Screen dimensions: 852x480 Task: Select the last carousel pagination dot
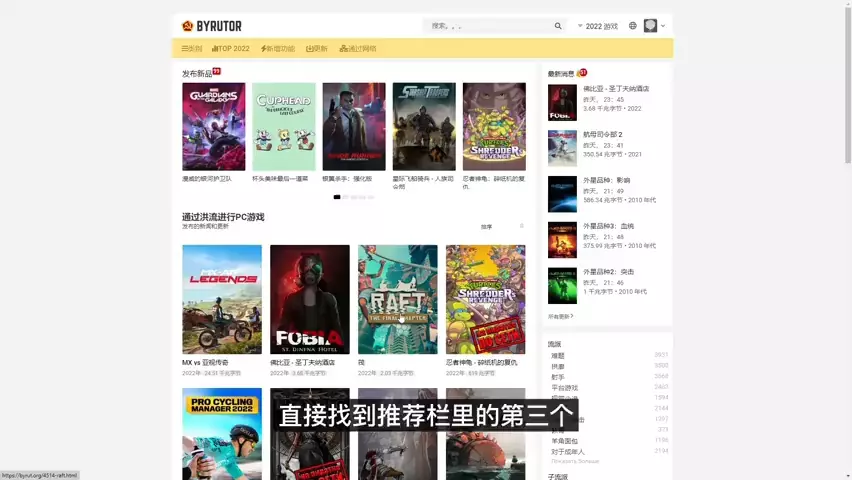(371, 197)
